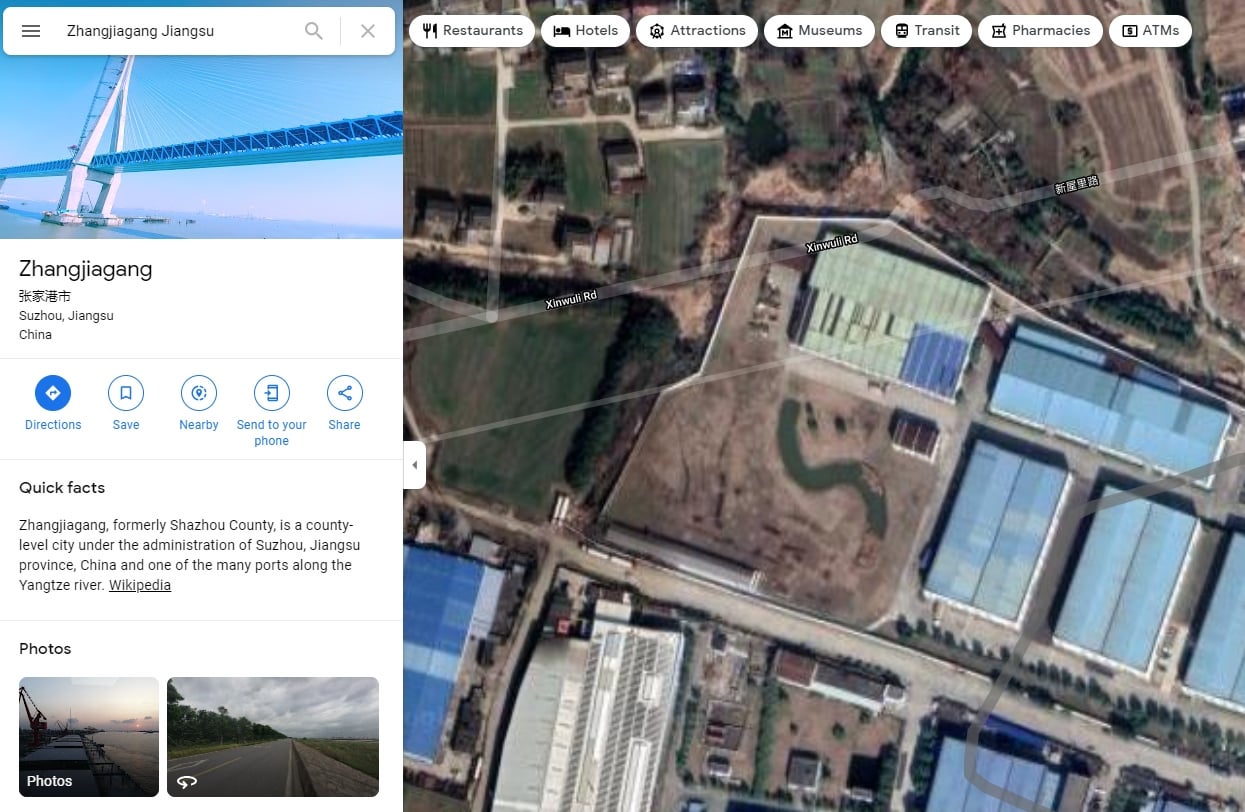Viewport: 1245px width, 812px height.
Task: Show Attractions on the map
Action: [x=697, y=31]
